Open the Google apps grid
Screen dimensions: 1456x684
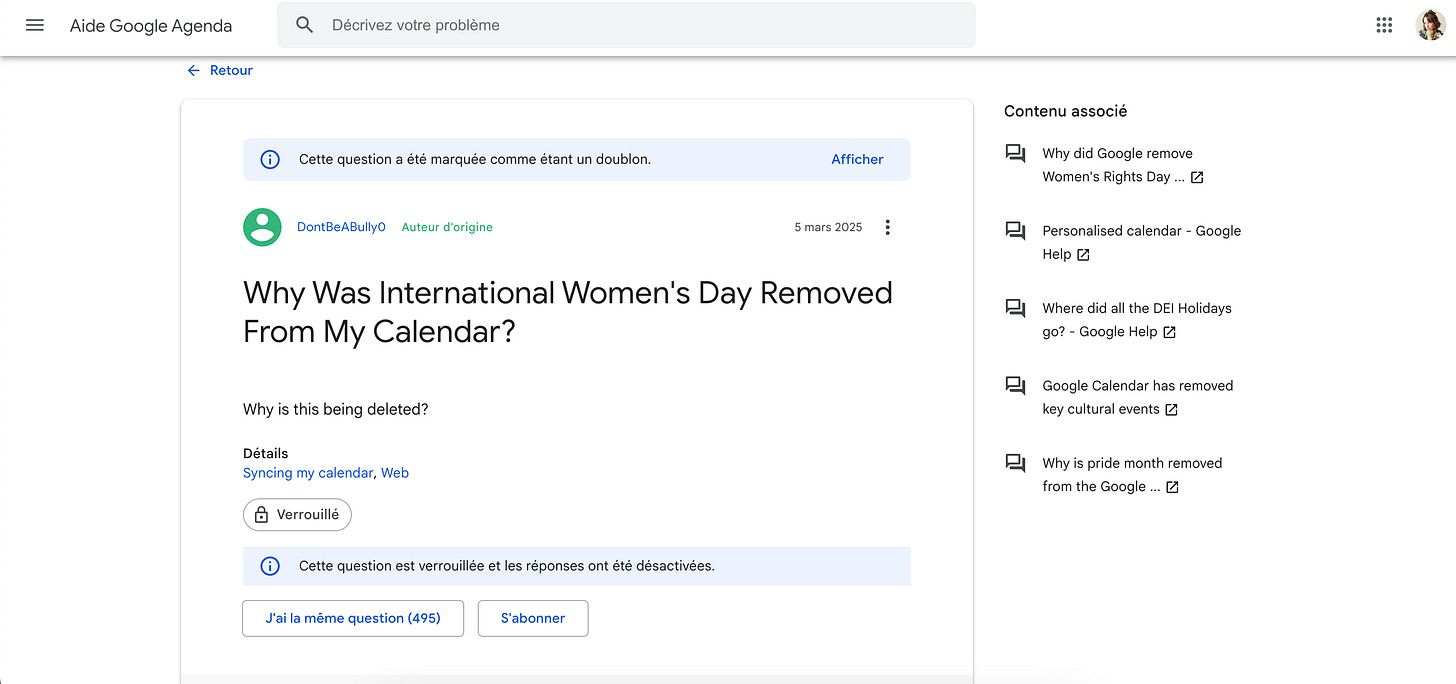1384,25
